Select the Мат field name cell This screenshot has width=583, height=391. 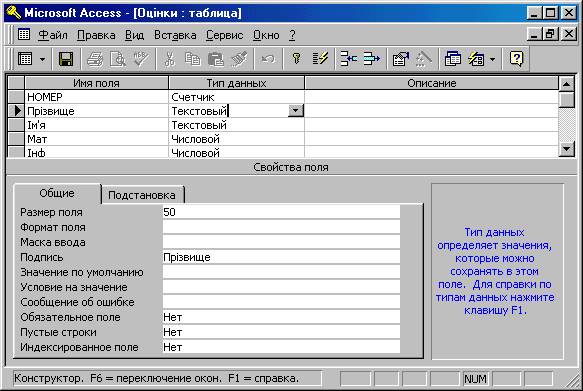(96, 139)
